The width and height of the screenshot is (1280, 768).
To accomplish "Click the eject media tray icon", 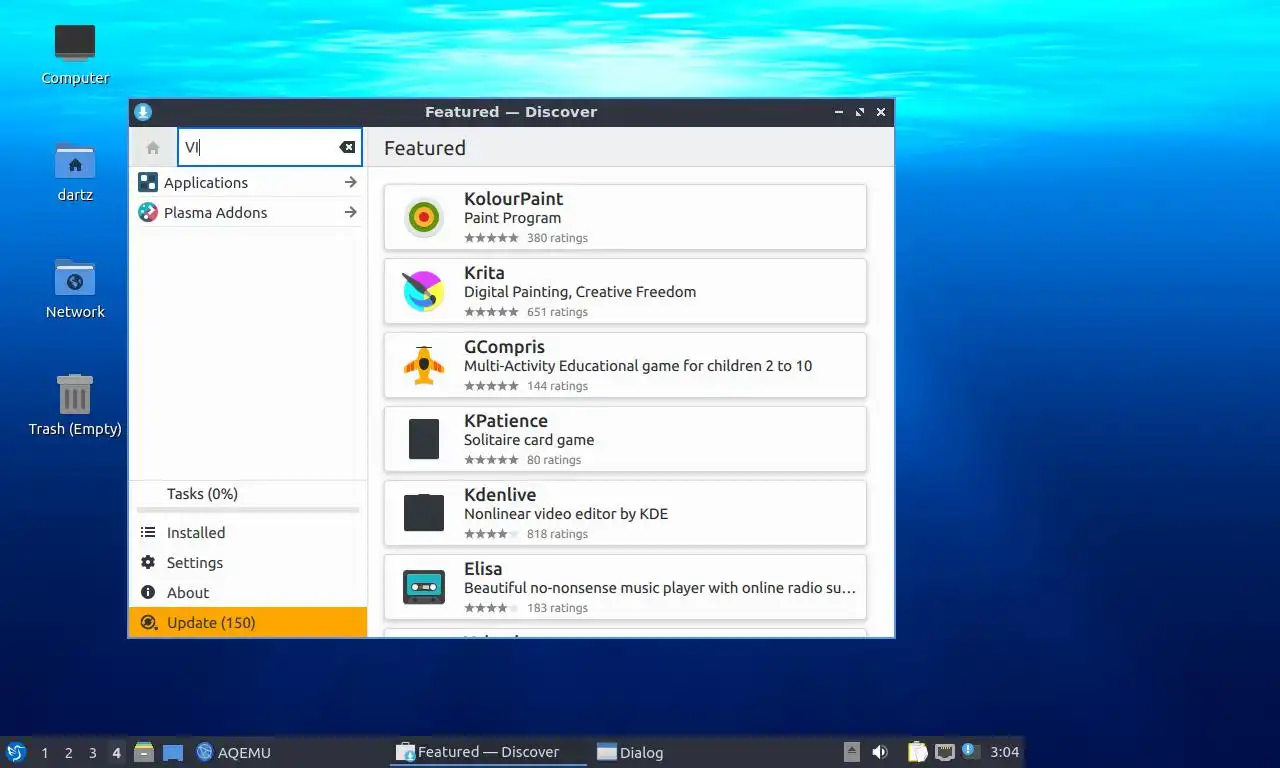I will tap(852, 752).
